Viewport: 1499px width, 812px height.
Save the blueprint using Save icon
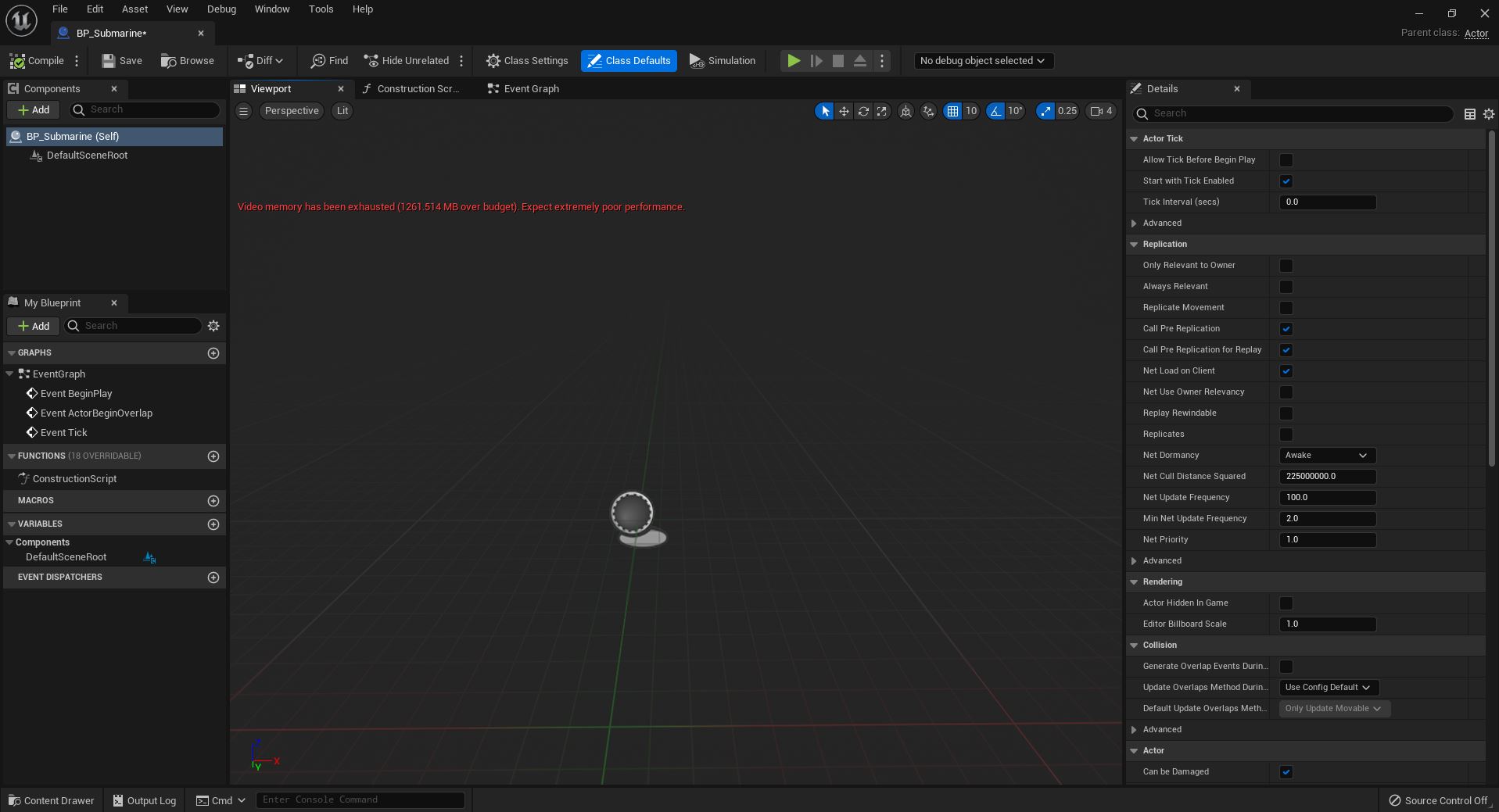[109, 61]
